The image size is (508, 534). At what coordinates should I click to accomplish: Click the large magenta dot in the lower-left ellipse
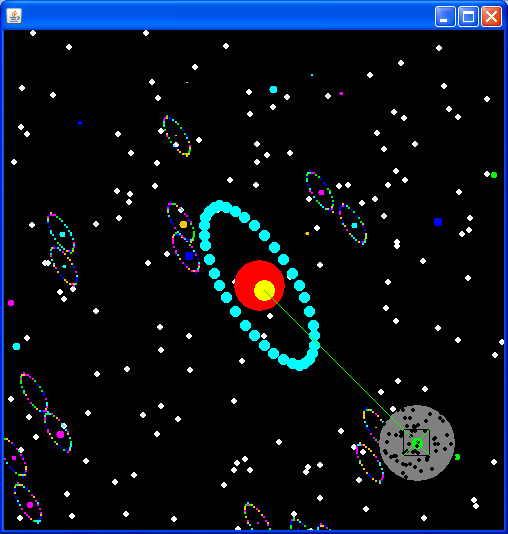pyautogui.click(x=60, y=434)
